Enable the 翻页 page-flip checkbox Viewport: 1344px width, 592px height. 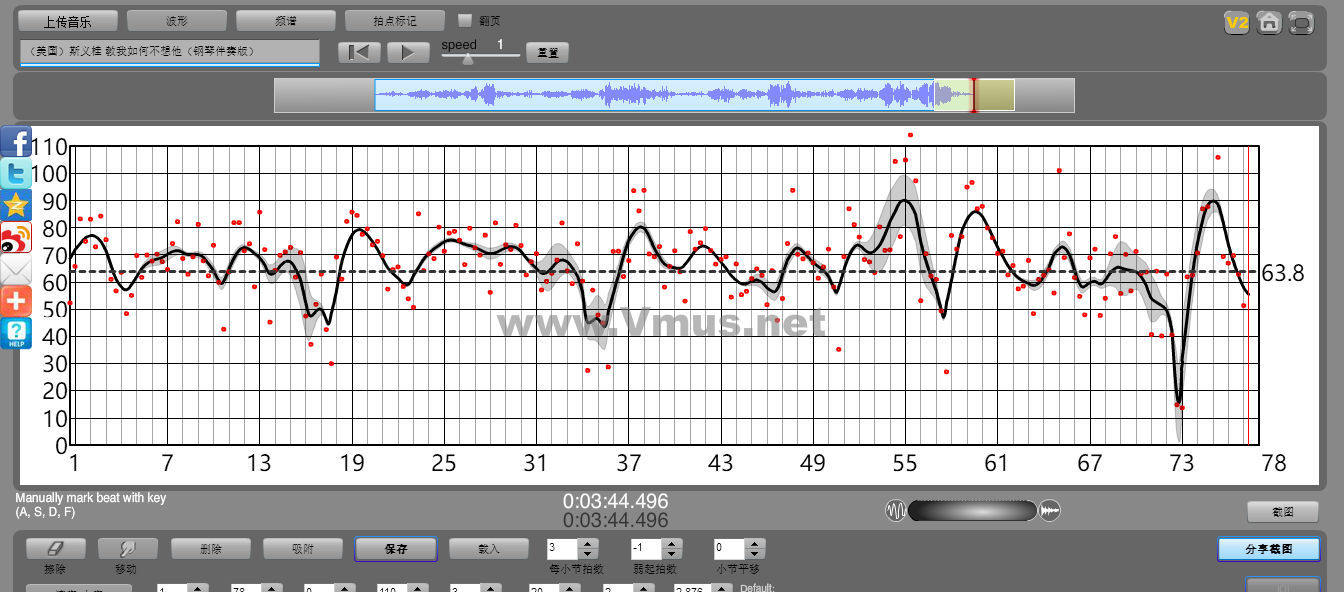(x=465, y=20)
